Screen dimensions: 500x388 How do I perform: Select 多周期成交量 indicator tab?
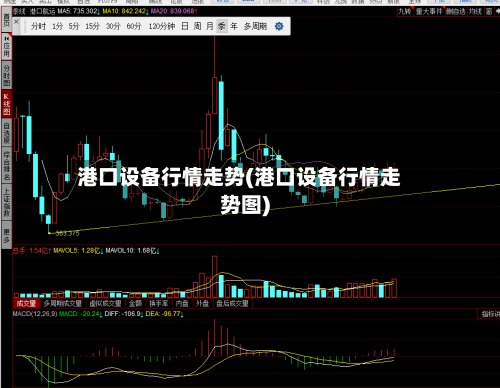62,303
